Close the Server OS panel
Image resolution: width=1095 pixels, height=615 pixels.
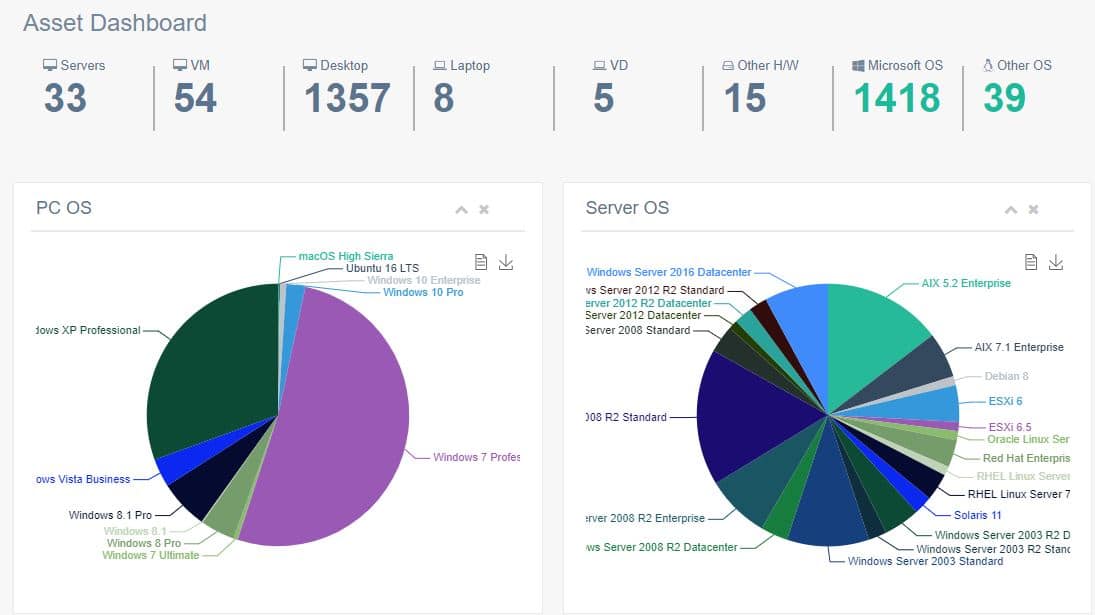point(1034,209)
